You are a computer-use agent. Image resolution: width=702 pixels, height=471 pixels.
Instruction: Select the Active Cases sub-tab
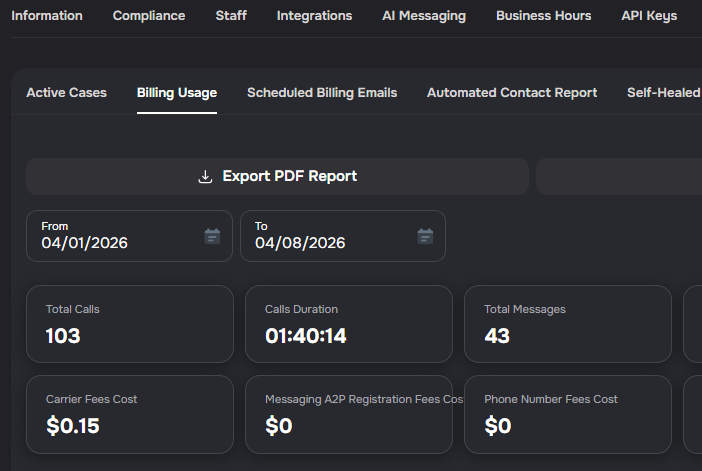(66, 93)
